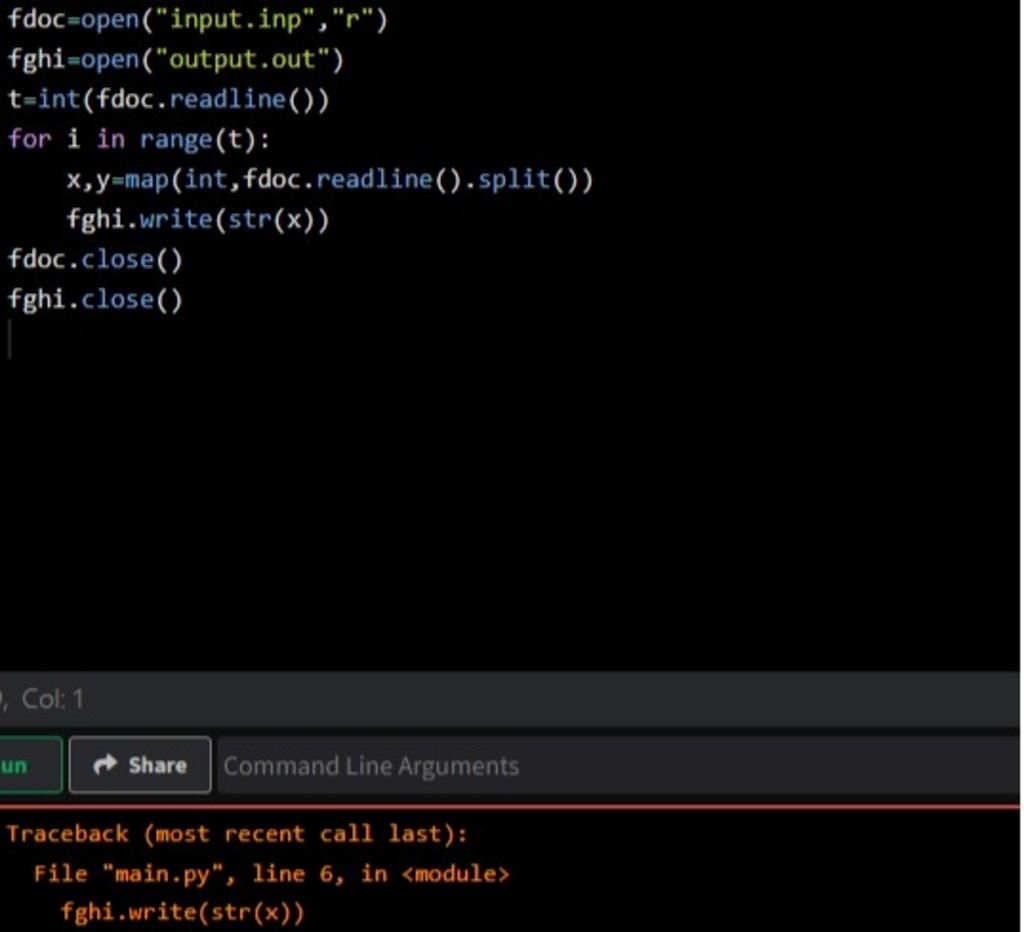This screenshot has width=1024, height=932.
Task: Click the fdoc.close() line
Action: (x=95, y=259)
